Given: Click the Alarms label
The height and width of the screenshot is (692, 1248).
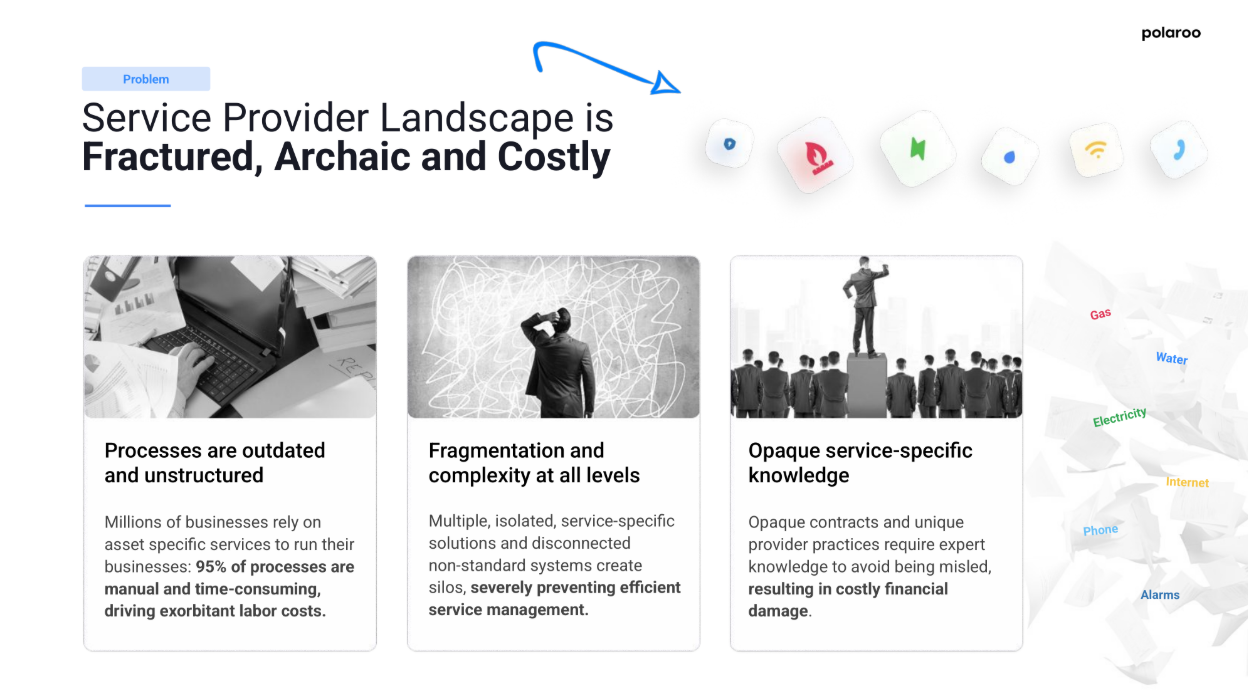Looking at the screenshot, I should coord(1160,595).
